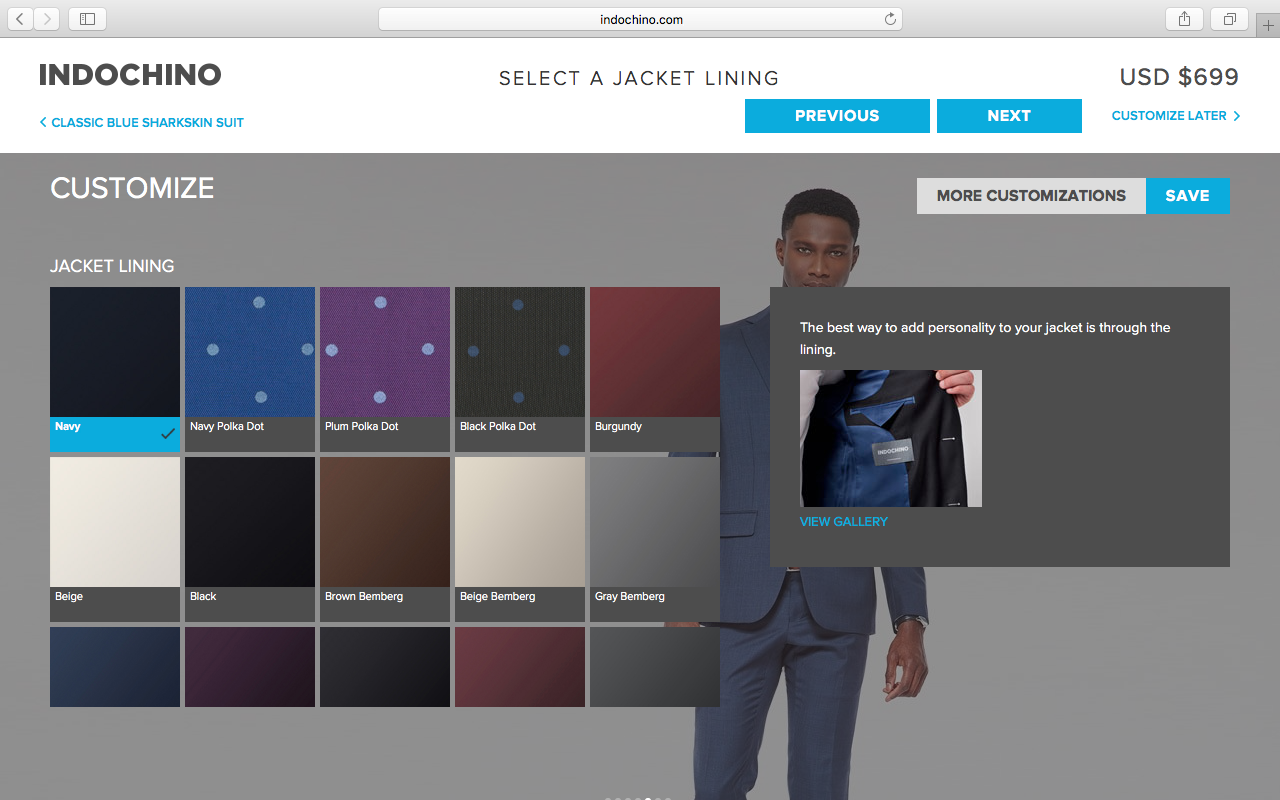Select the Gray Bemberg lining

[x=655, y=539]
